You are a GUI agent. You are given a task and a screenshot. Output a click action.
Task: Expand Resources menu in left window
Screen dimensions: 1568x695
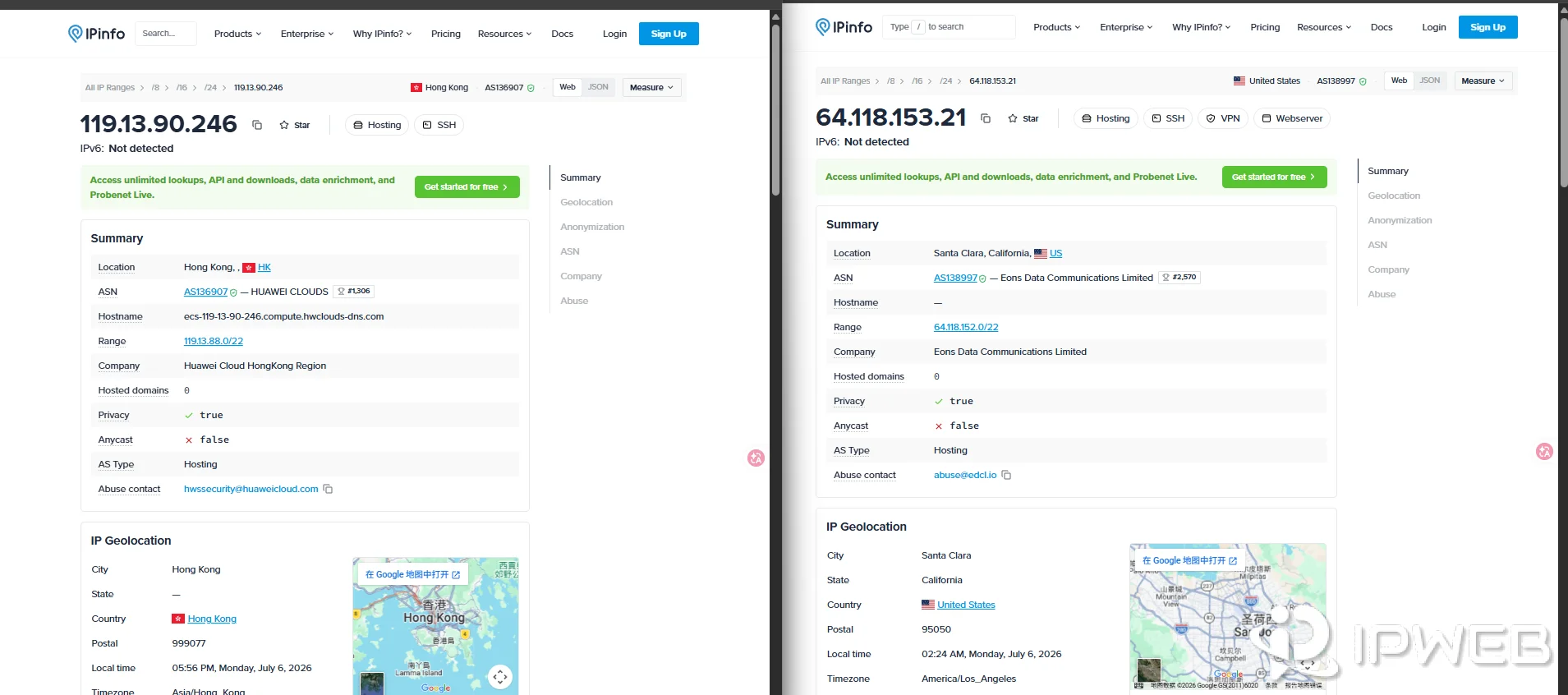504,34
